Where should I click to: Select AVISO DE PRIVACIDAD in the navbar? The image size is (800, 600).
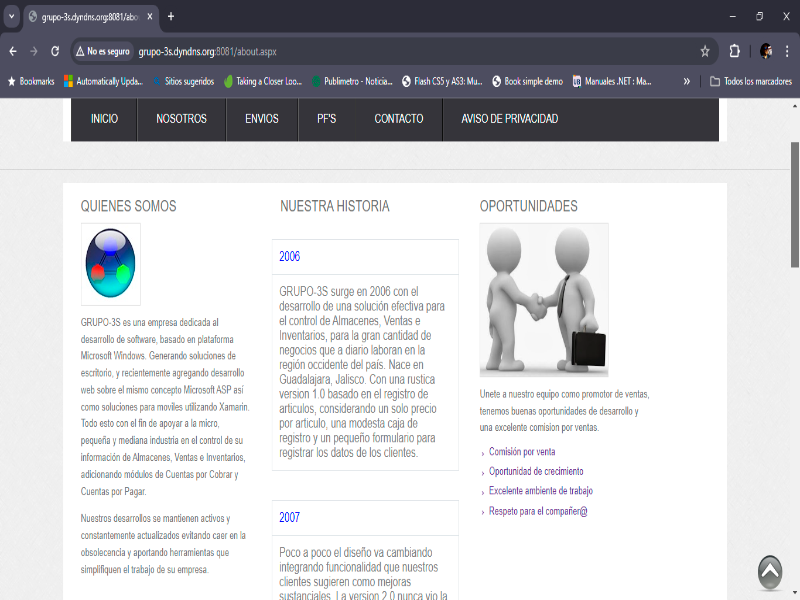[509, 119]
